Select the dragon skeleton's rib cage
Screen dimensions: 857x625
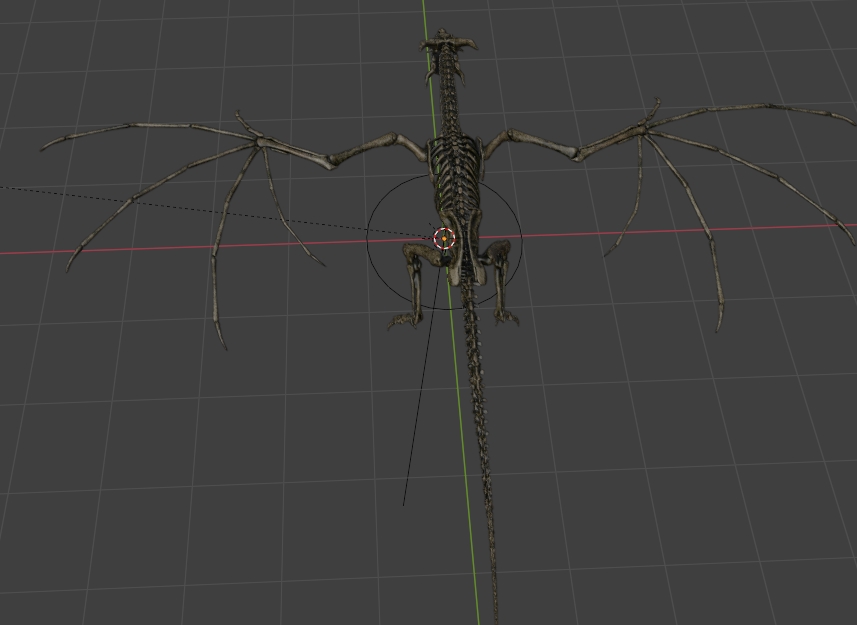point(455,172)
